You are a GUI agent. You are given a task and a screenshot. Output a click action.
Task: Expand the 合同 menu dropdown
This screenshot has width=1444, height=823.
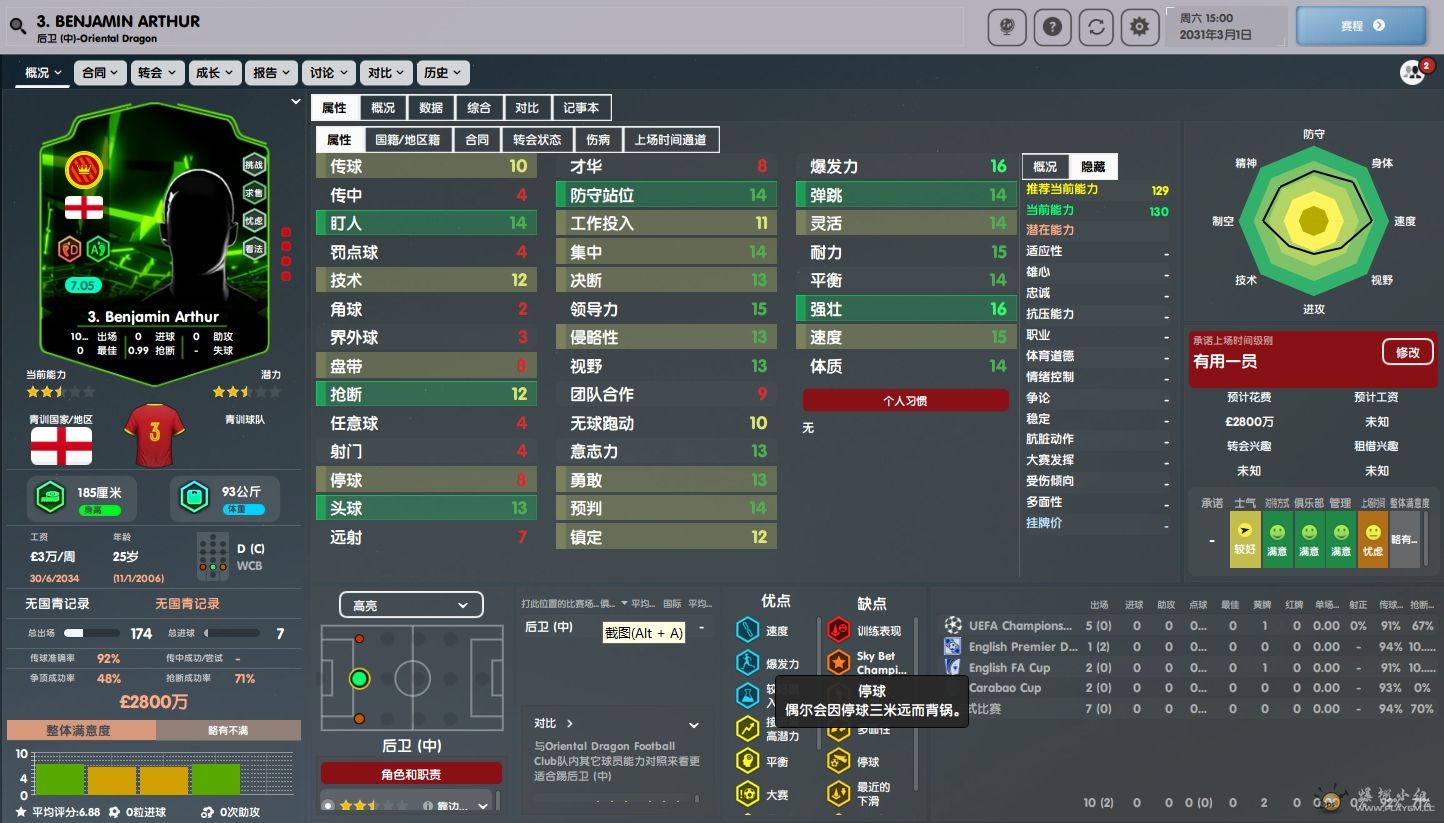pyautogui.click(x=100, y=73)
